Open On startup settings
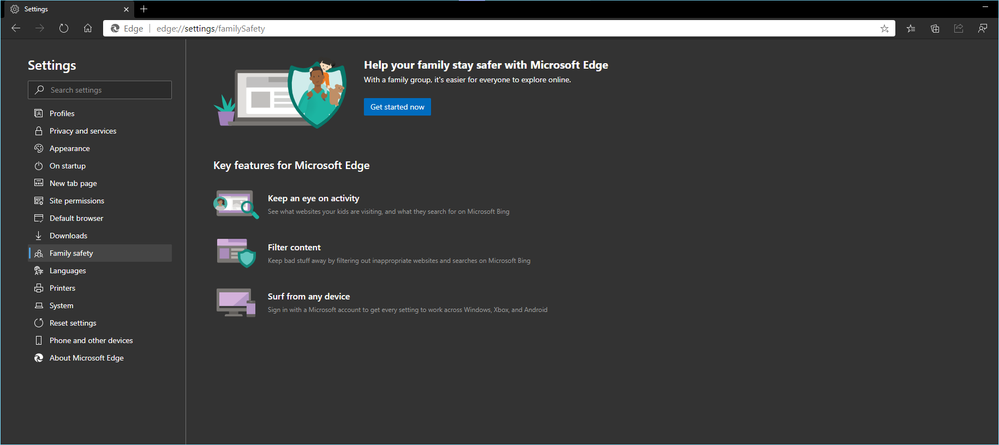 click(100, 166)
